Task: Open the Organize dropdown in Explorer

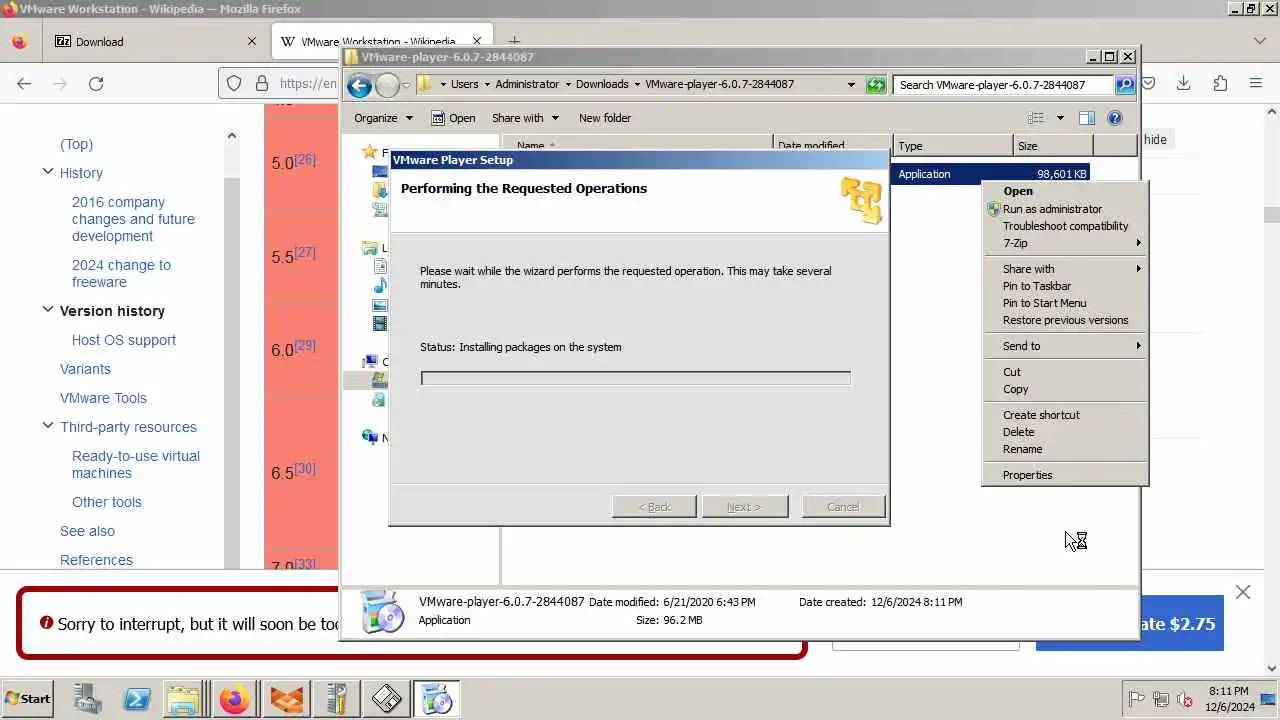Action: click(x=383, y=118)
